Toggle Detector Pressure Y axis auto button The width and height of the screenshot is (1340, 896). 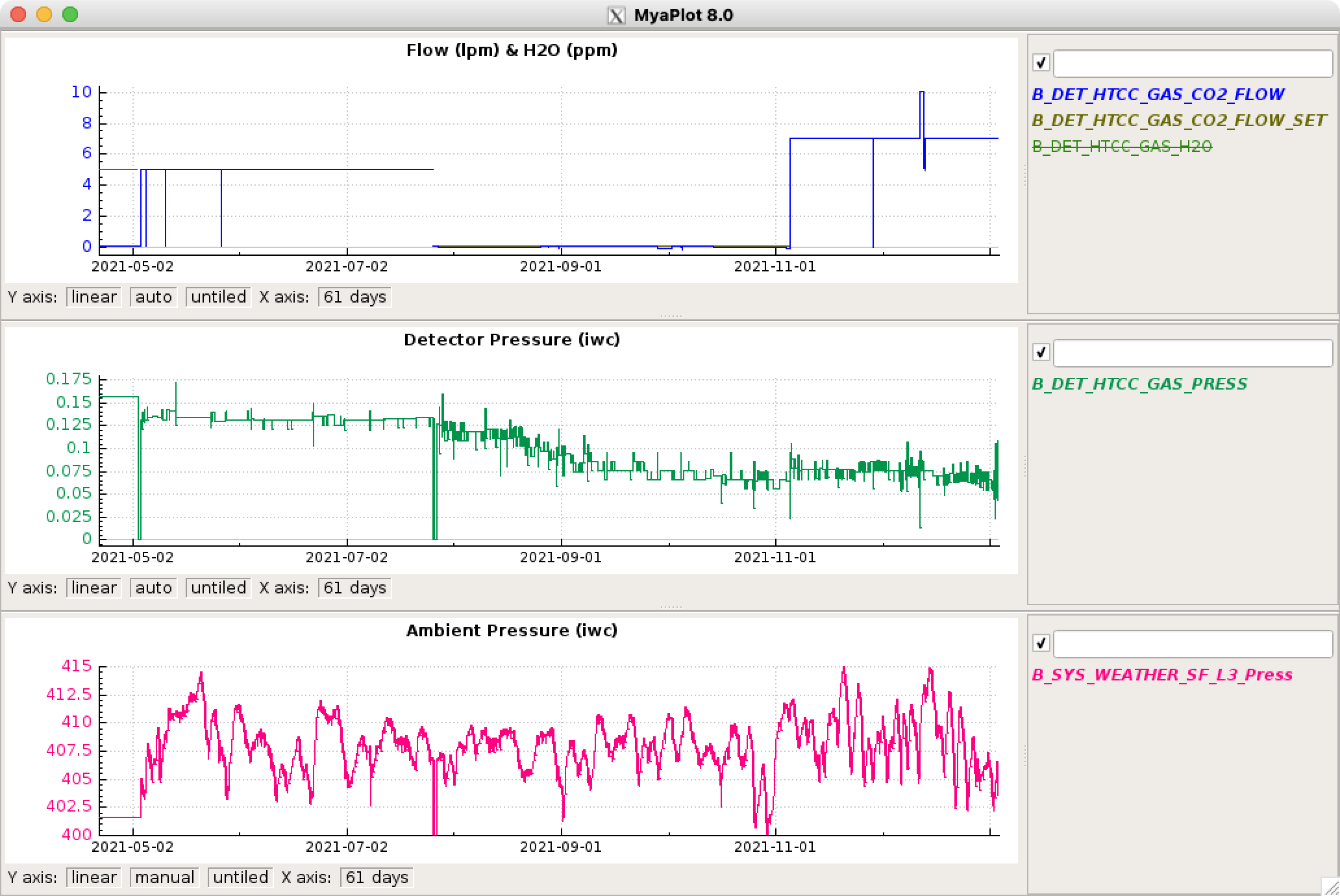pyautogui.click(x=154, y=588)
